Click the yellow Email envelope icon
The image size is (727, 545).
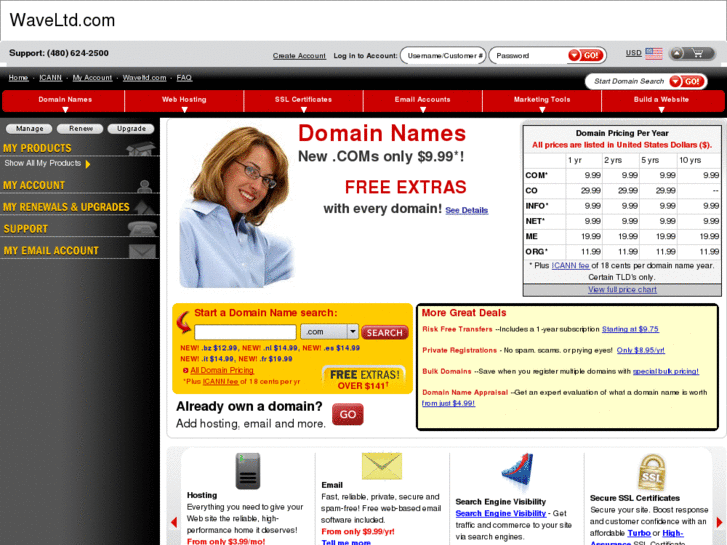coord(382,466)
